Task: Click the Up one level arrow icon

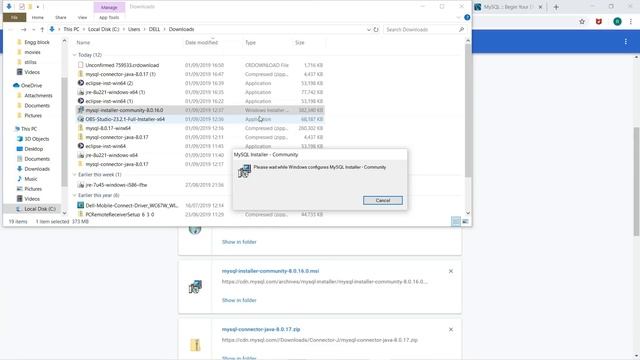Action: pyautogui.click(x=42, y=29)
